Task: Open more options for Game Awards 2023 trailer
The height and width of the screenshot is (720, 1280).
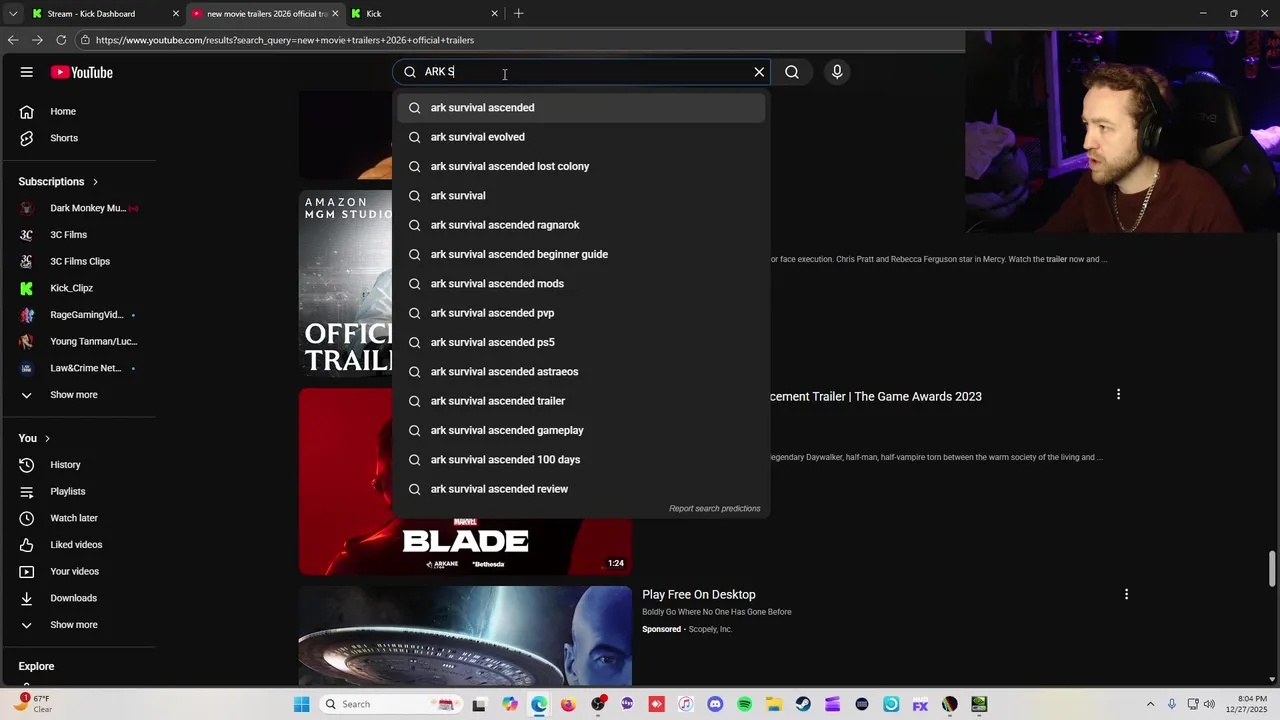Action: (x=1118, y=395)
